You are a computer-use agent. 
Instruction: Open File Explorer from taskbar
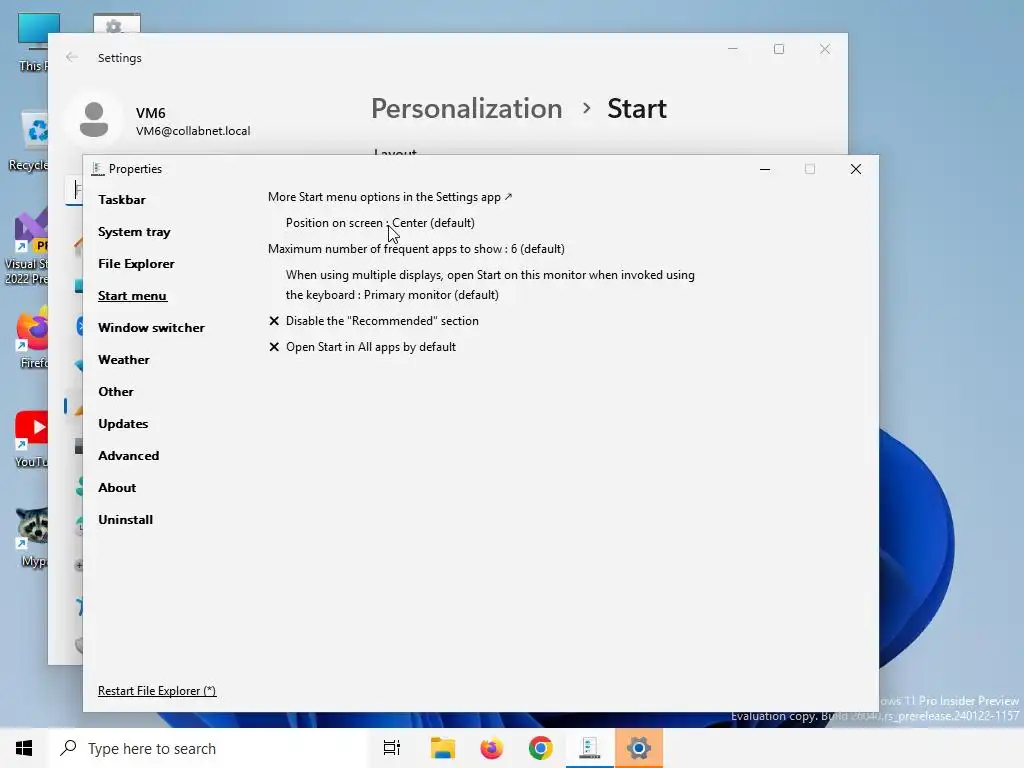coord(442,748)
